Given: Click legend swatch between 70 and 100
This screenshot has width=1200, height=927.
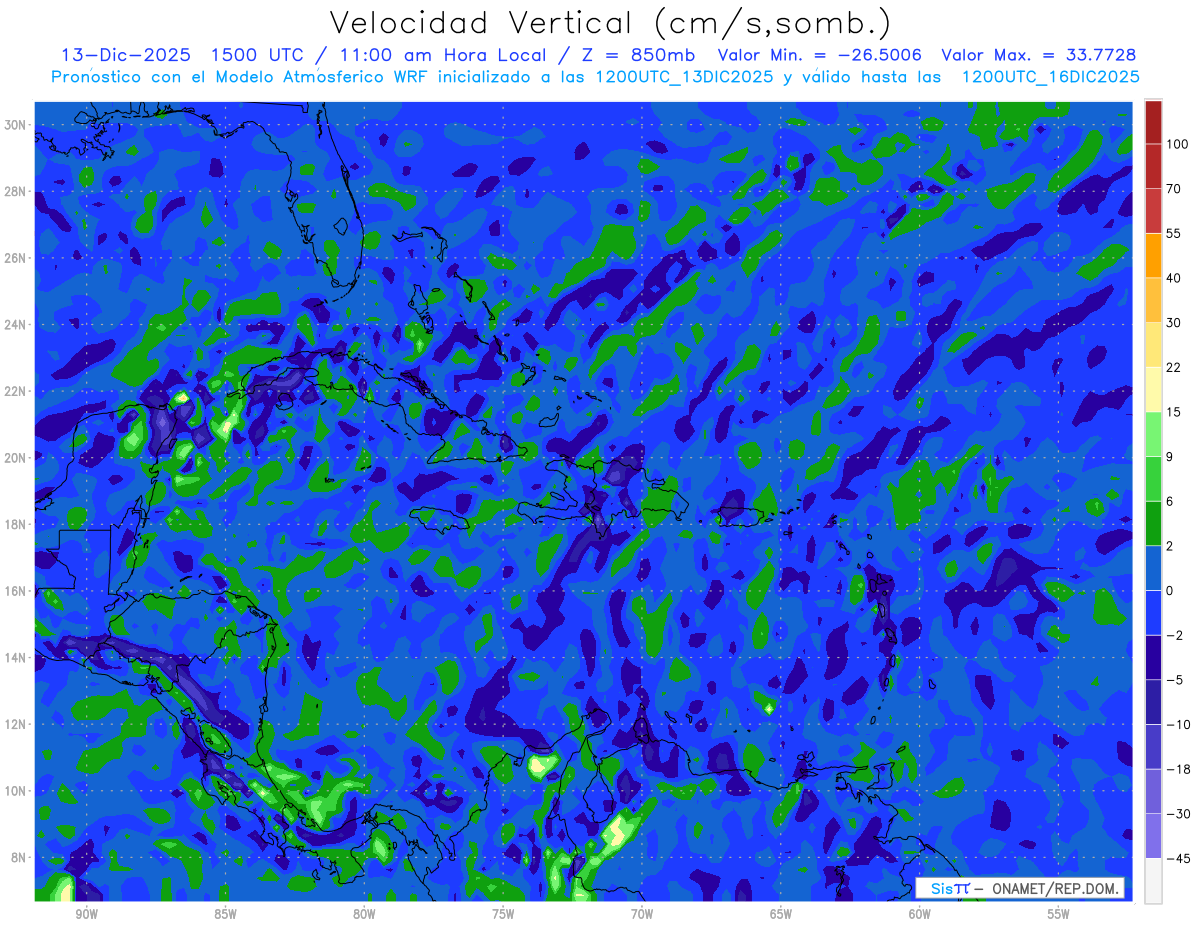Looking at the screenshot, I should [1153, 166].
